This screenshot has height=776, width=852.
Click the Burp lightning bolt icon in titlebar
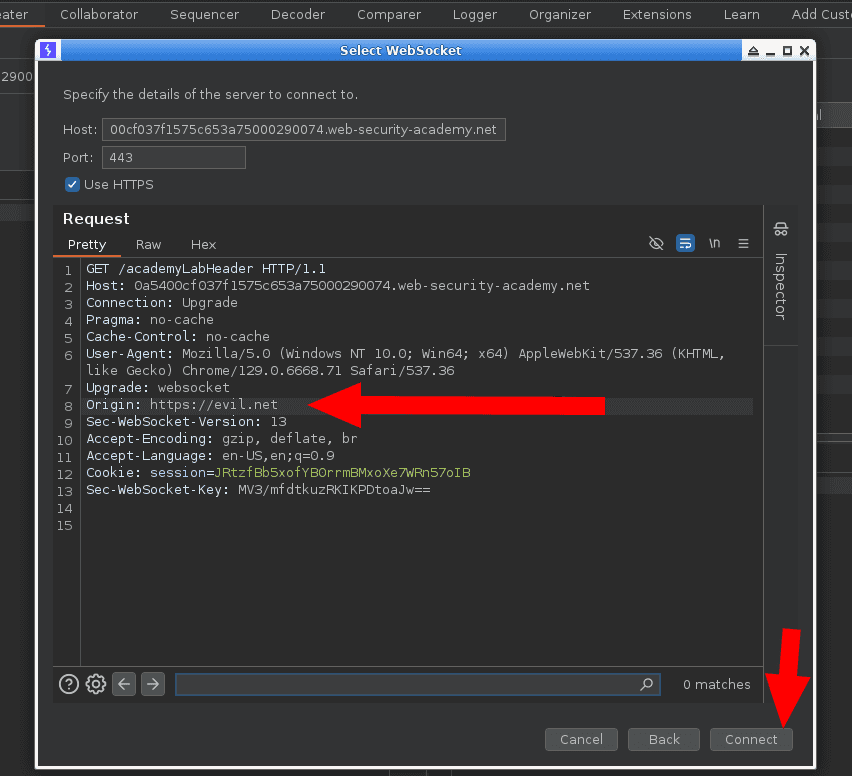click(48, 49)
